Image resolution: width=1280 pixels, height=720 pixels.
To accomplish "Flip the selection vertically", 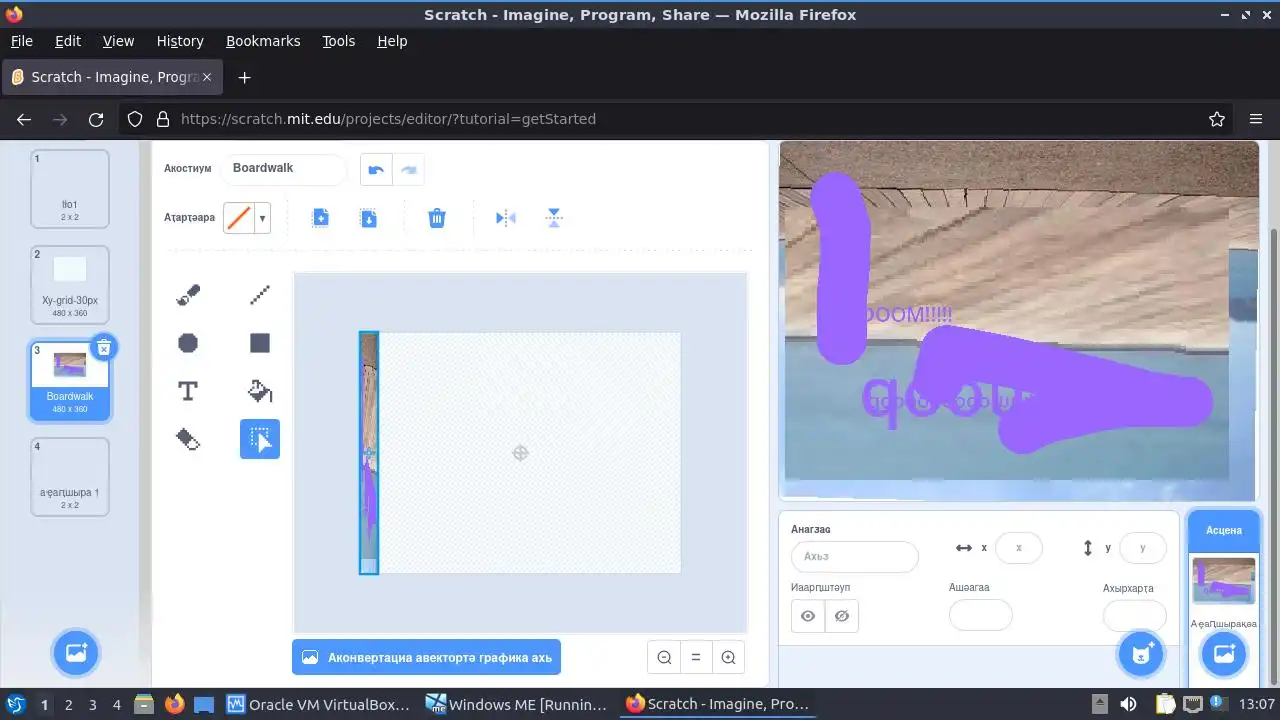I will pyautogui.click(x=554, y=218).
